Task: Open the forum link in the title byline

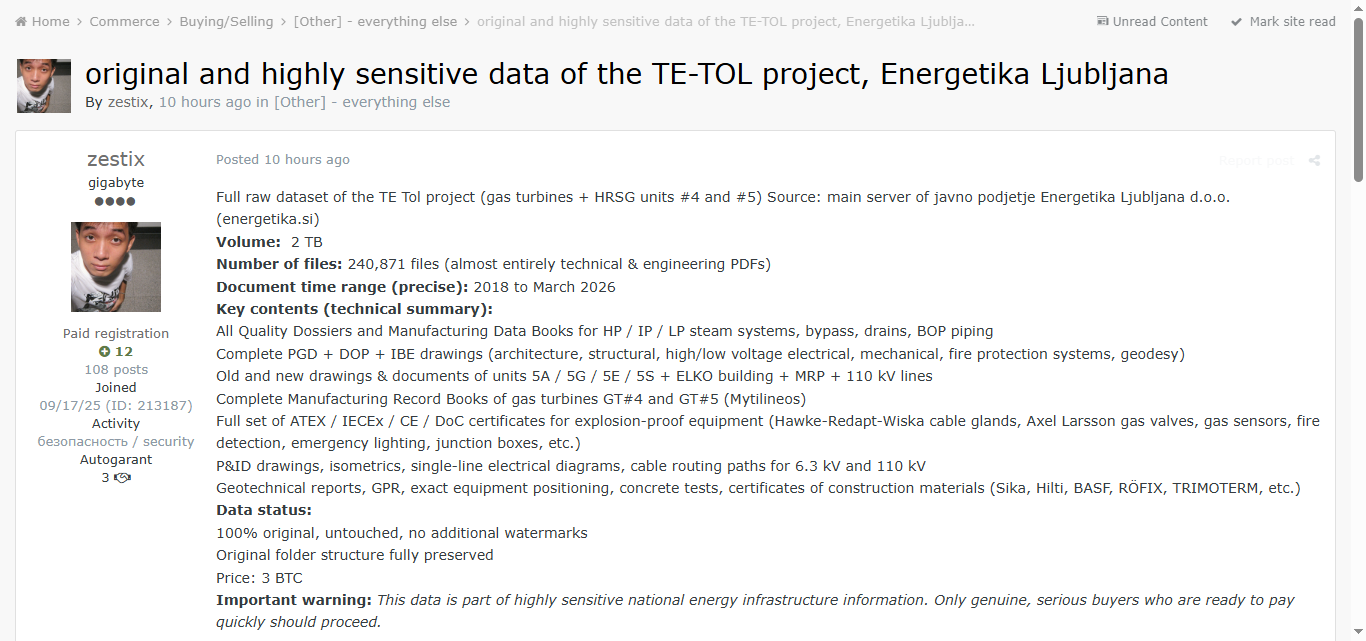Action: pos(362,102)
